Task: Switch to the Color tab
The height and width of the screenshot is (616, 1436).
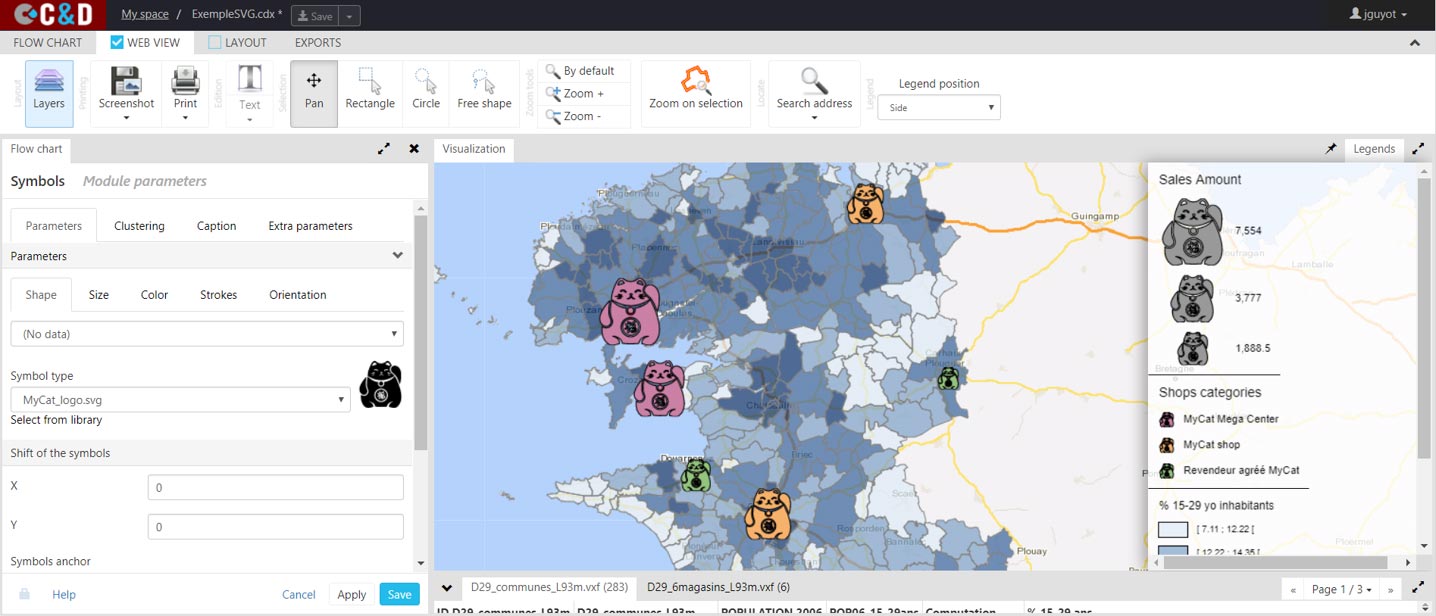Action: click(154, 295)
